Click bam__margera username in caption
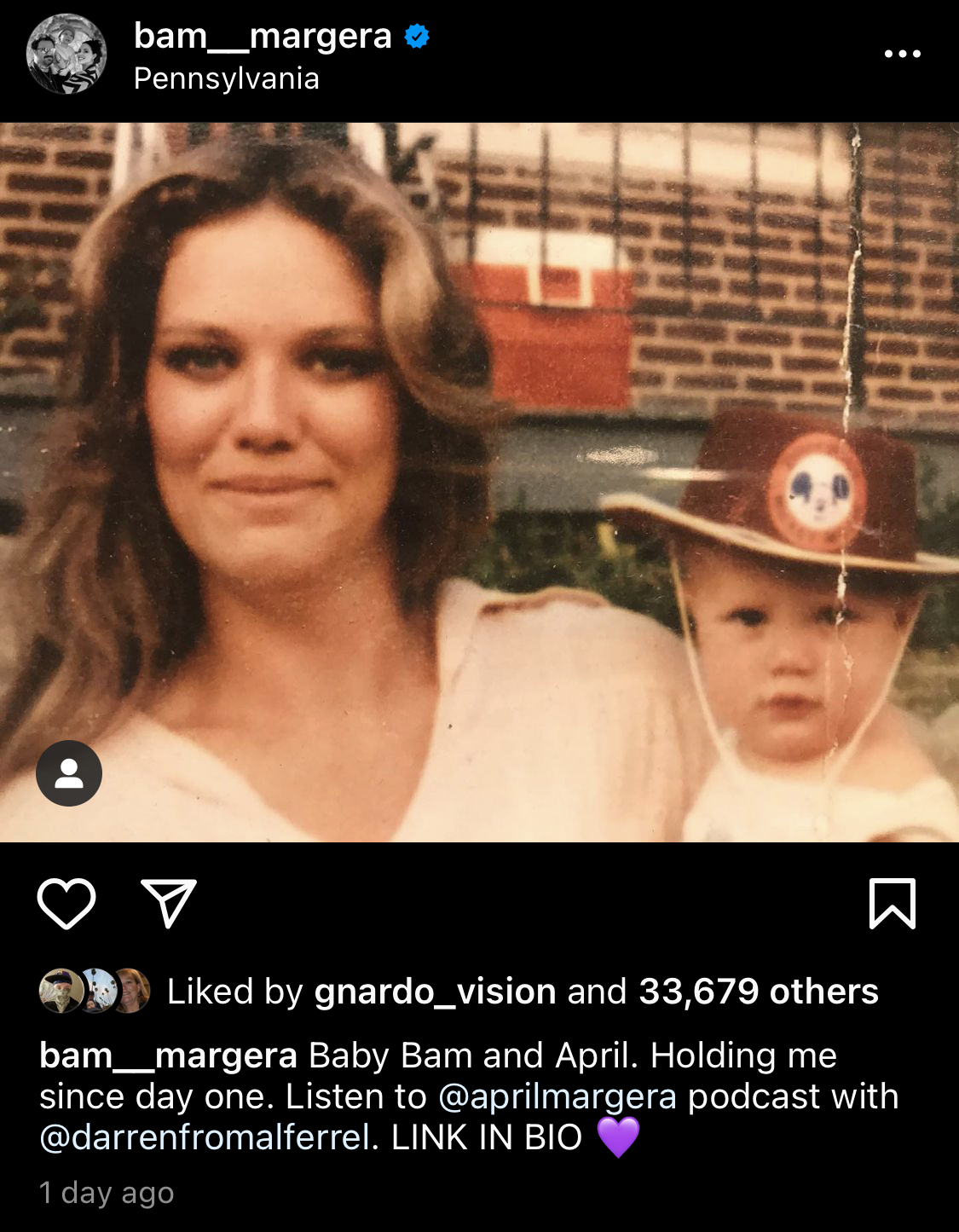The width and height of the screenshot is (959, 1232). [168, 1056]
